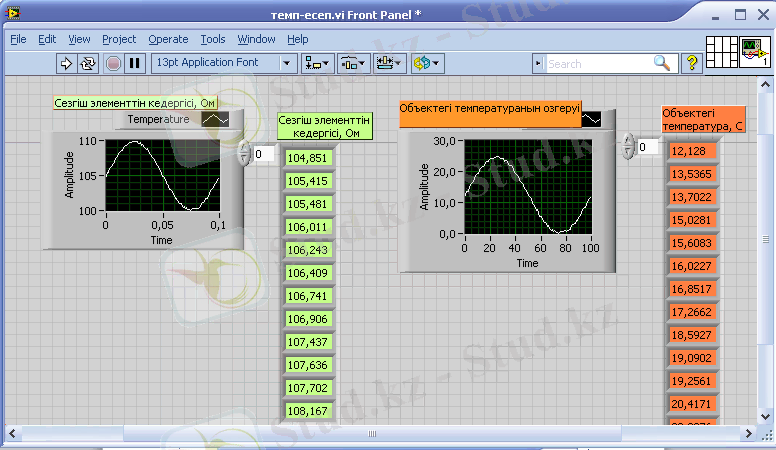
Task: Click index stepper of temperature array
Action: [628, 147]
